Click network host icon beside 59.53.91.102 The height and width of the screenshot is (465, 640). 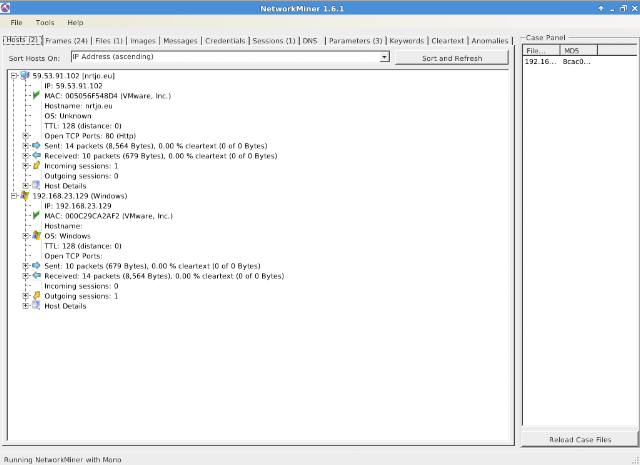[25, 76]
